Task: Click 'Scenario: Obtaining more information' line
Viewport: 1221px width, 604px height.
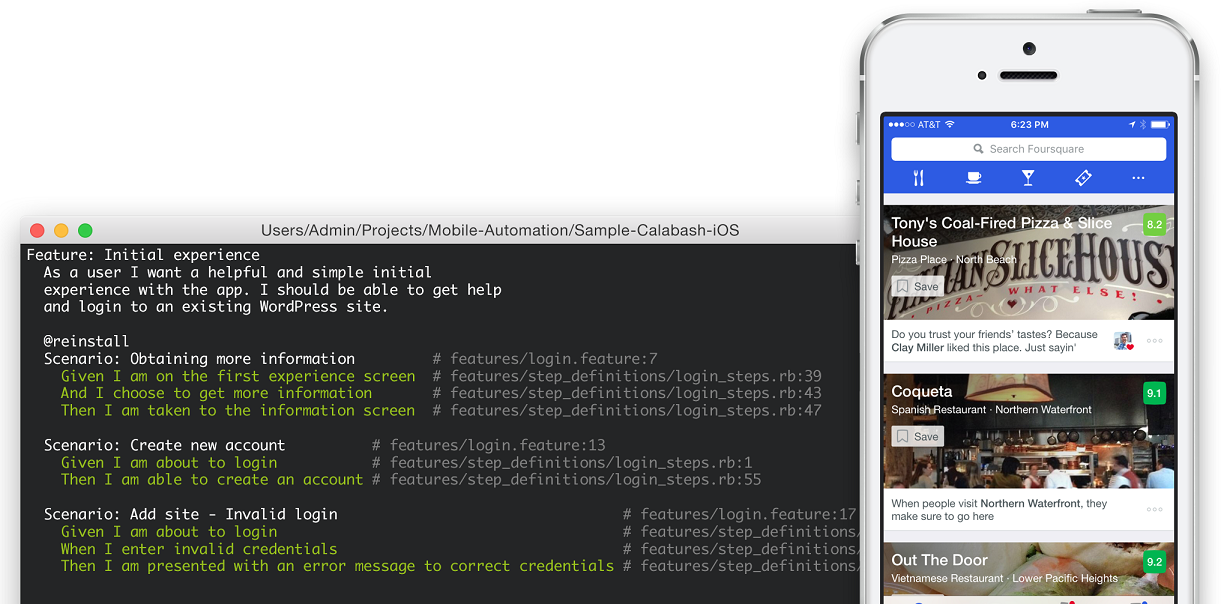Action: point(199,358)
